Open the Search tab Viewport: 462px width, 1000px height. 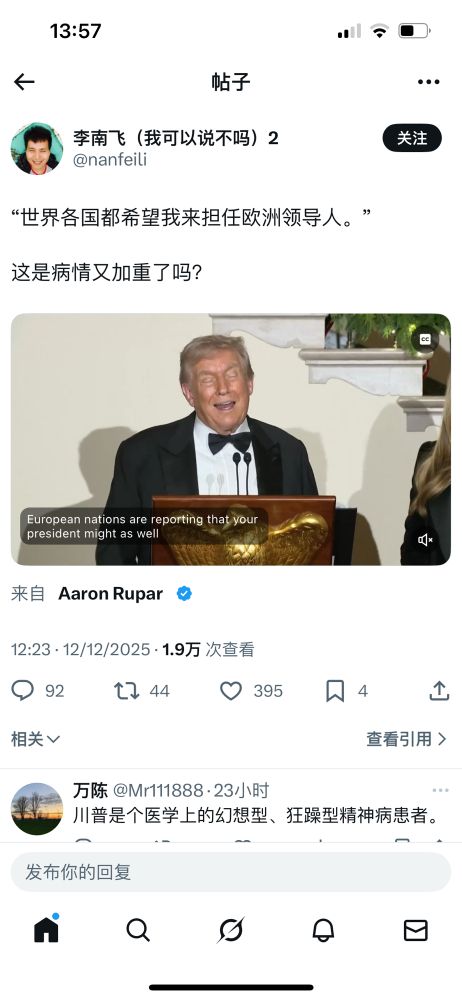click(x=138, y=930)
